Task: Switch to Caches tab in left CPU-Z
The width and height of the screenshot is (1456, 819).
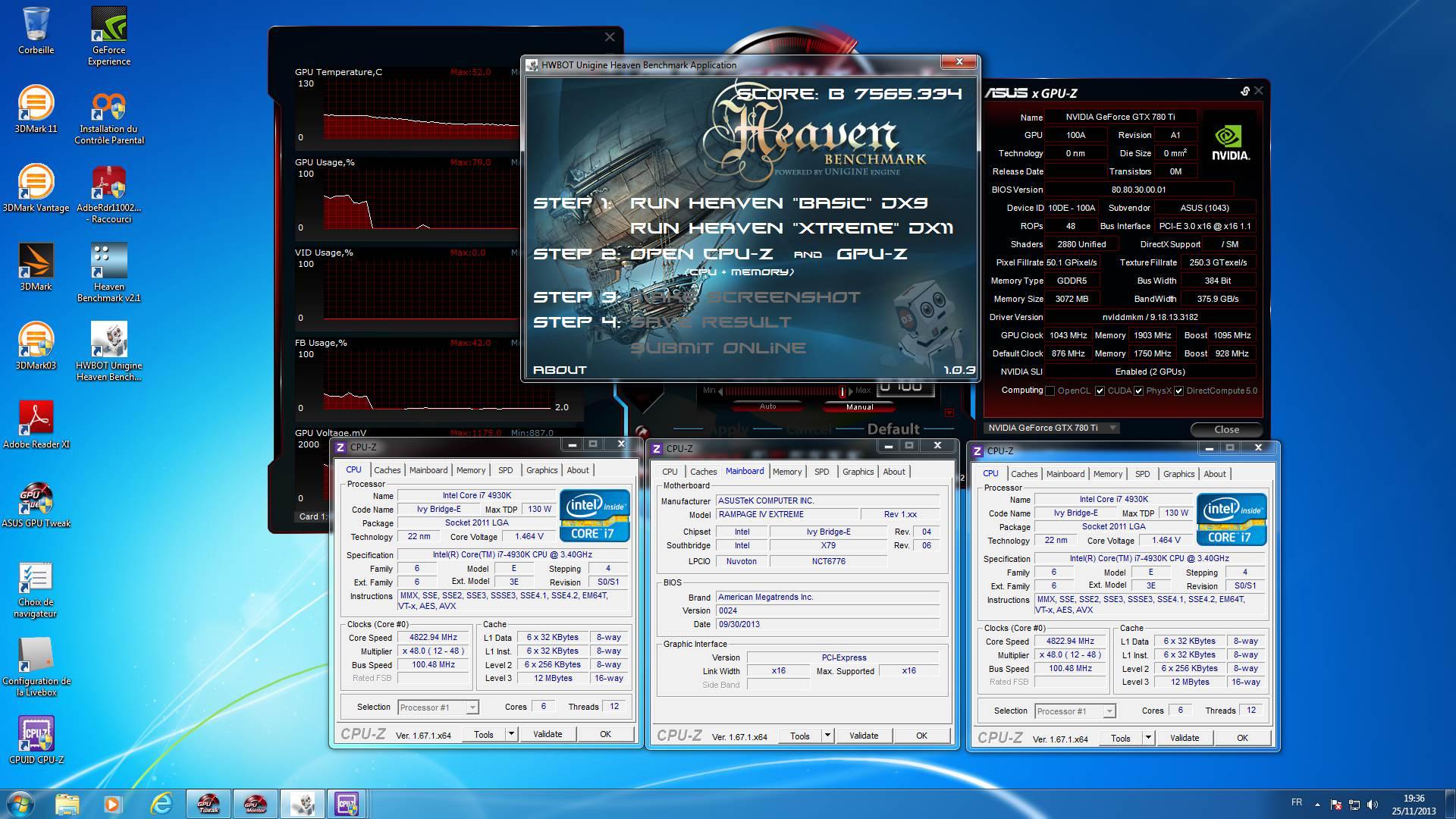Action: pyautogui.click(x=387, y=470)
